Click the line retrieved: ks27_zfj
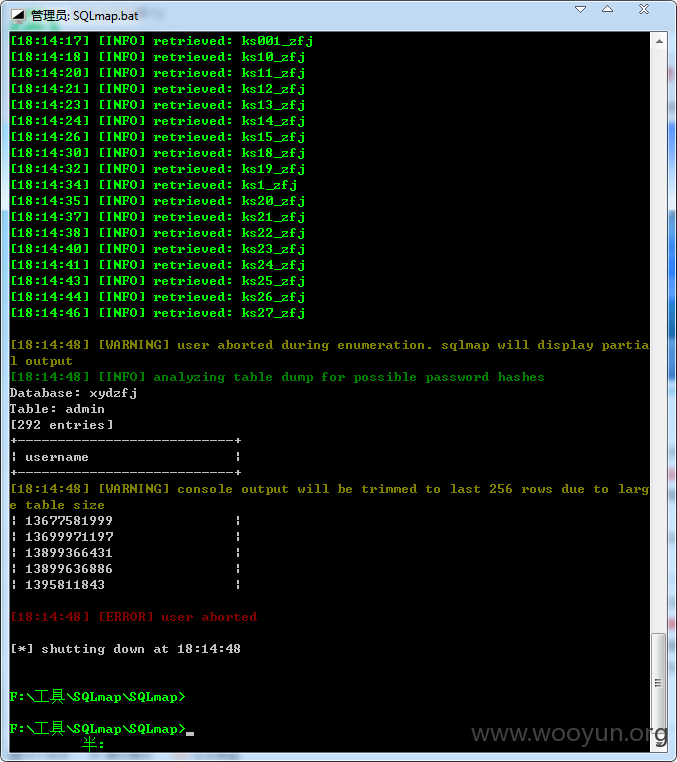Image resolution: width=677 pixels, height=762 pixels. coord(157,313)
